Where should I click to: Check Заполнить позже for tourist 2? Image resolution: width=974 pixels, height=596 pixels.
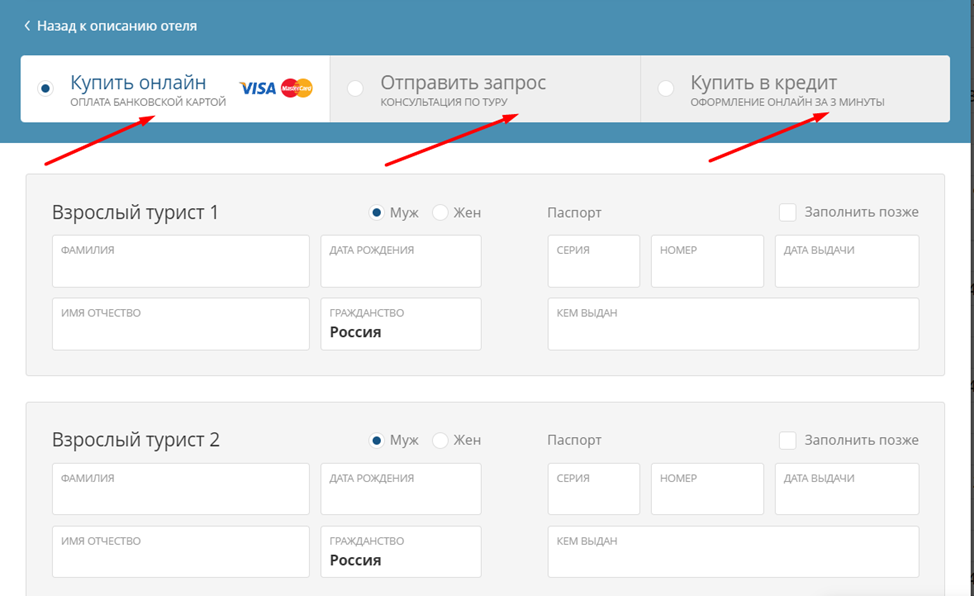pos(788,440)
